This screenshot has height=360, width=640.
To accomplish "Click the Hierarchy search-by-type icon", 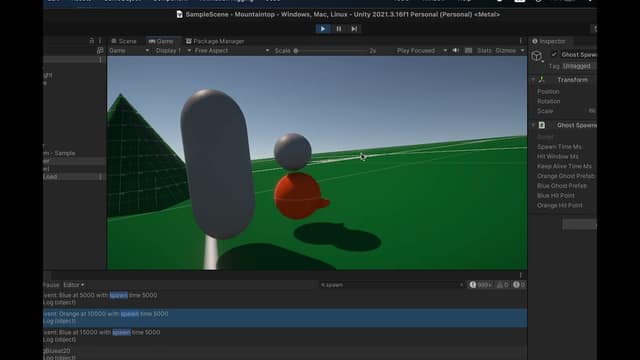I will point(100,51).
